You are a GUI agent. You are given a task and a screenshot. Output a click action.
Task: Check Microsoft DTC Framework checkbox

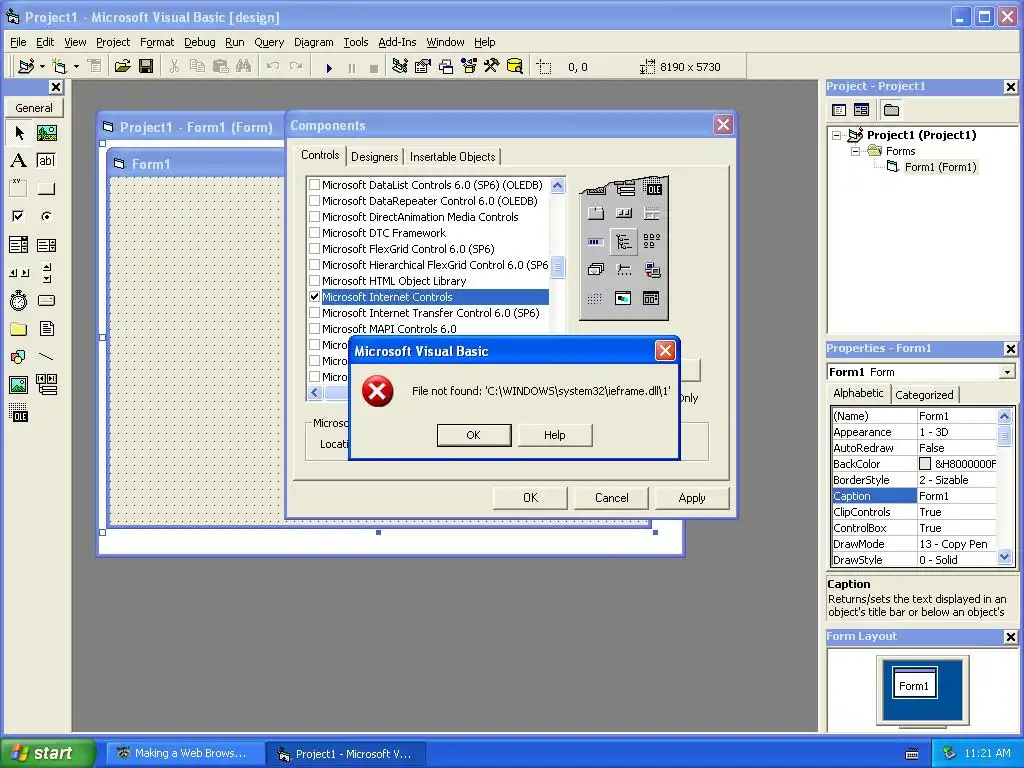315,233
